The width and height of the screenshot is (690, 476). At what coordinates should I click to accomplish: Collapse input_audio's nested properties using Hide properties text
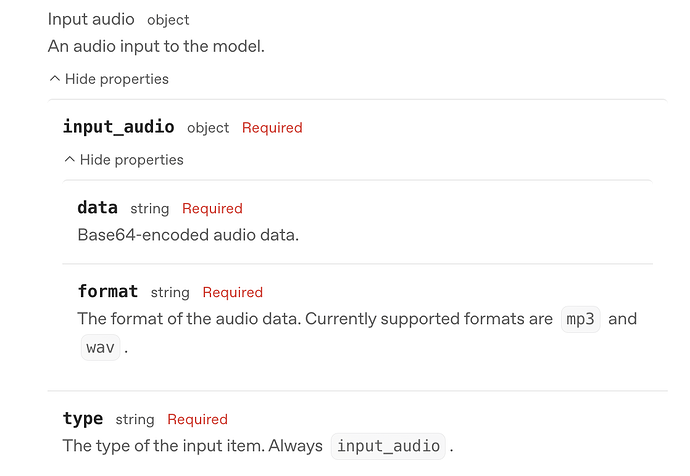(132, 160)
